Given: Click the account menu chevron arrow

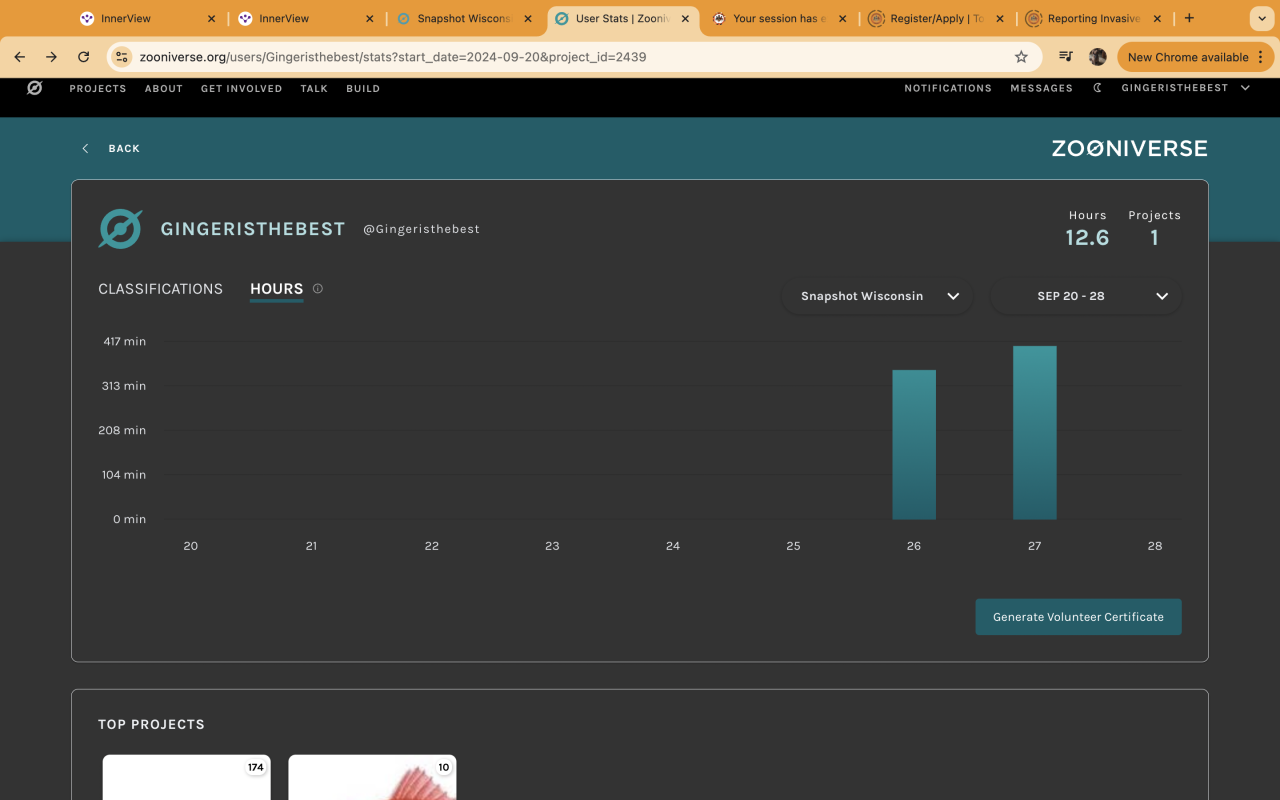Looking at the screenshot, I should click(x=1245, y=88).
